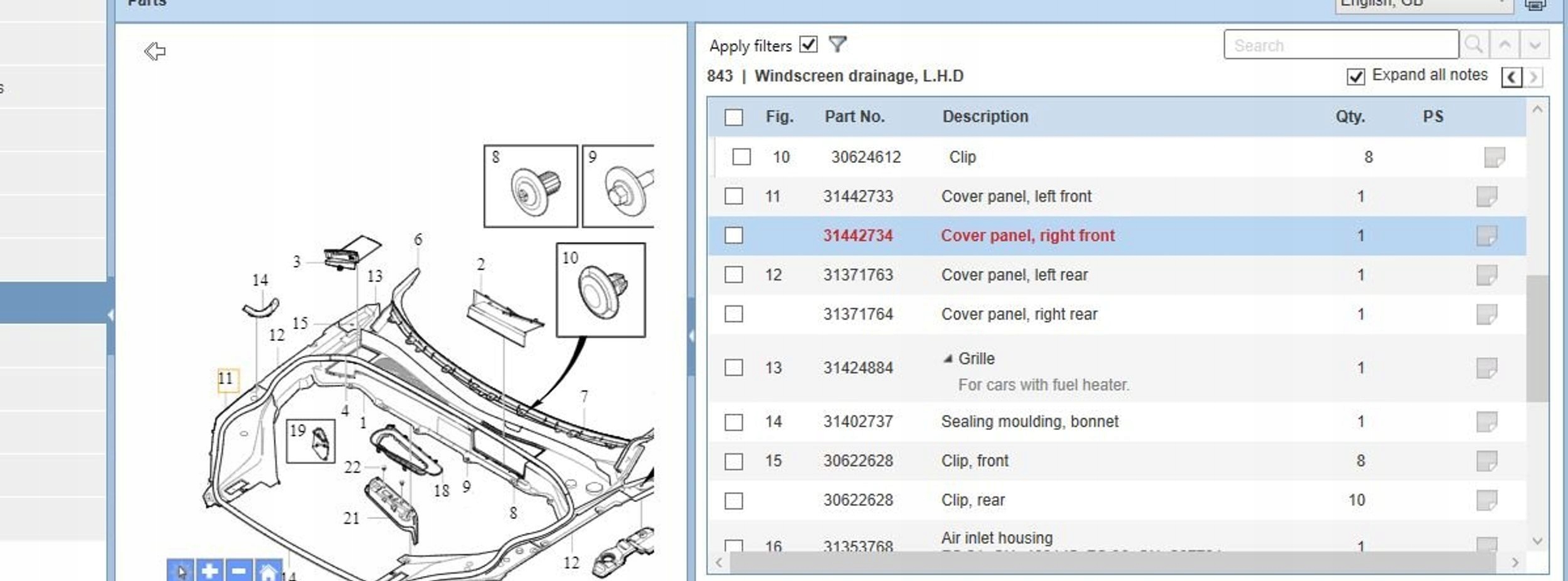Open note icon for Clip, rear row
The width and height of the screenshot is (1568, 581).
point(1487,500)
